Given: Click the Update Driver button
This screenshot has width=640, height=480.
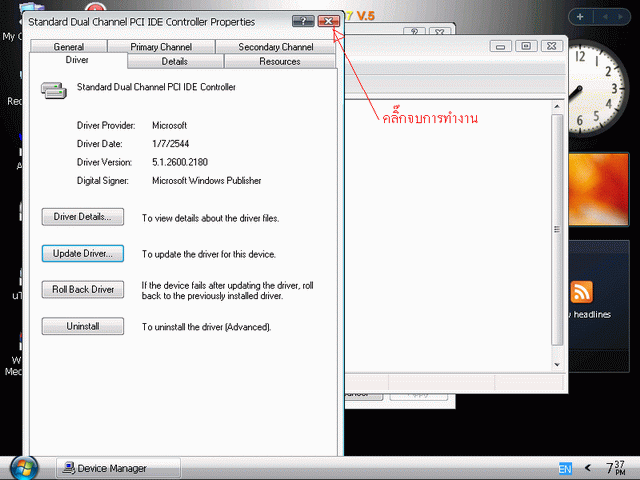Looking at the screenshot, I should 82,253.
